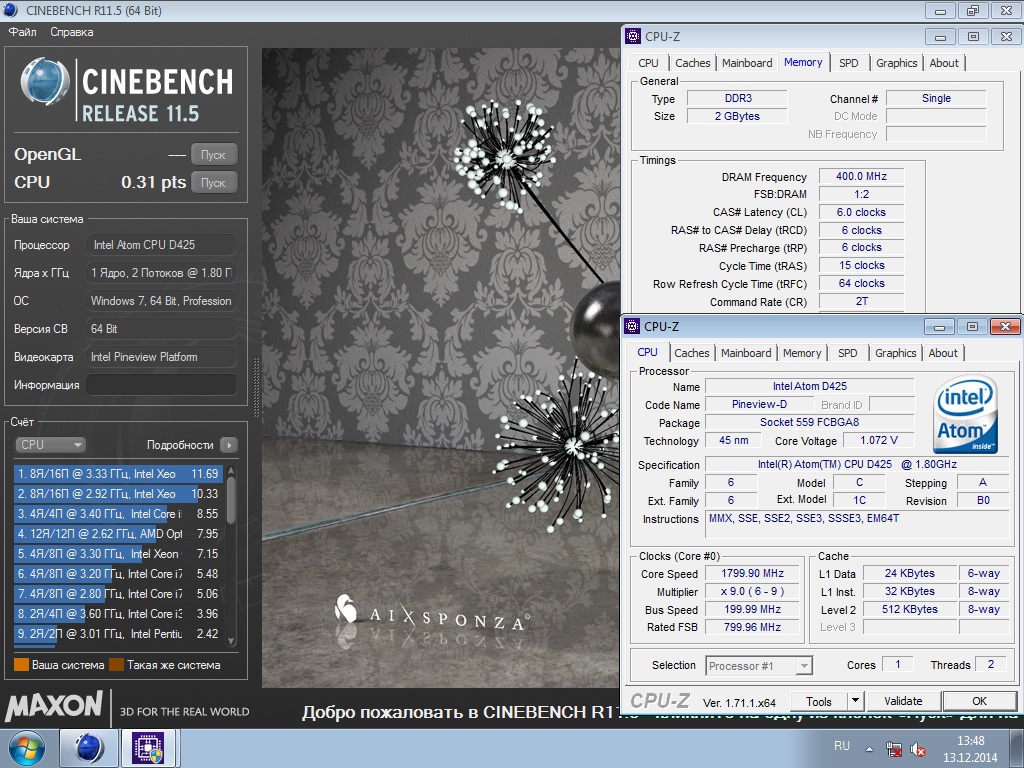Screen dimensions: 1024x768
Task: Click the RU language indicator
Action: 842,746
